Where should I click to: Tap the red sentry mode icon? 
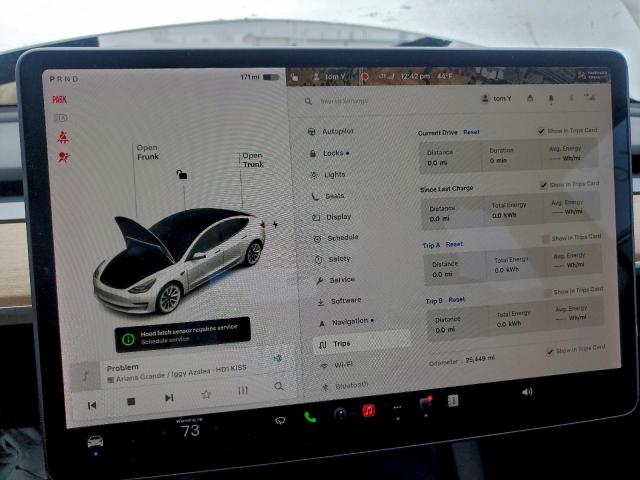tap(365, 76)
